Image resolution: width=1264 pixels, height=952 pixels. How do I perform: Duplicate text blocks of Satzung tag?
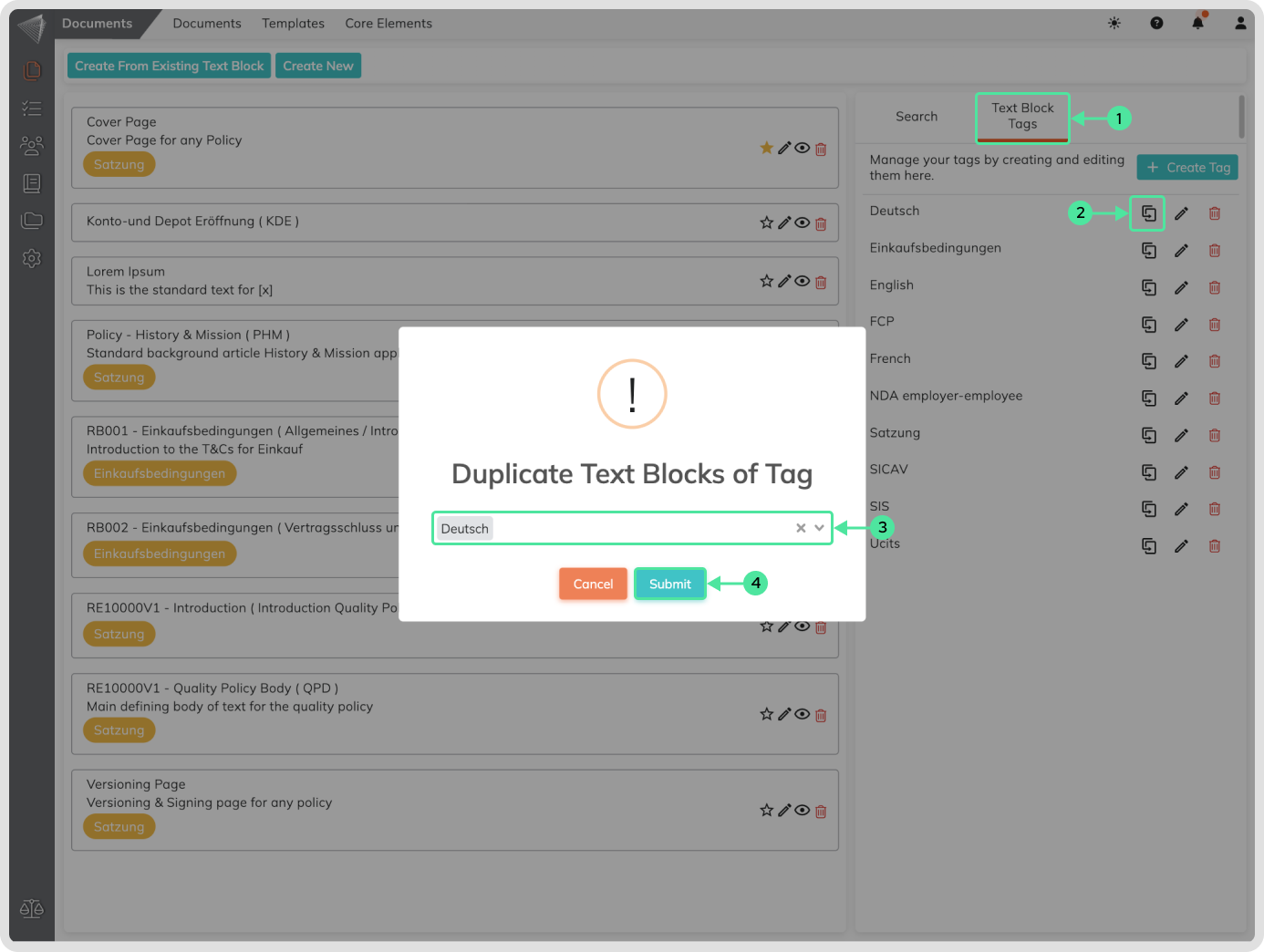[x=1148, y=435]
